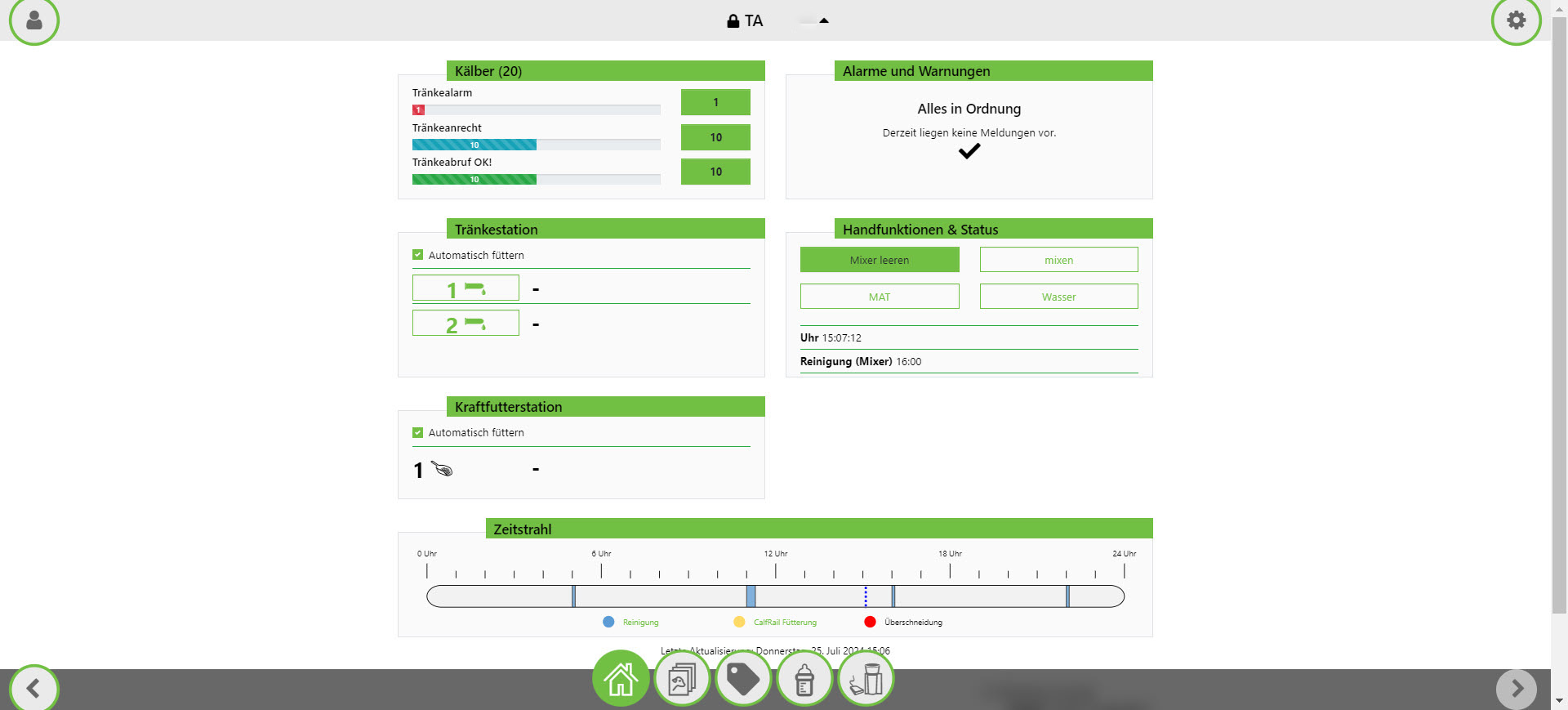The height and width of the screenshot is (710, 1568).
Task: Click the Tränkeanrecht progress bar
Action: [x=536, y=145]
